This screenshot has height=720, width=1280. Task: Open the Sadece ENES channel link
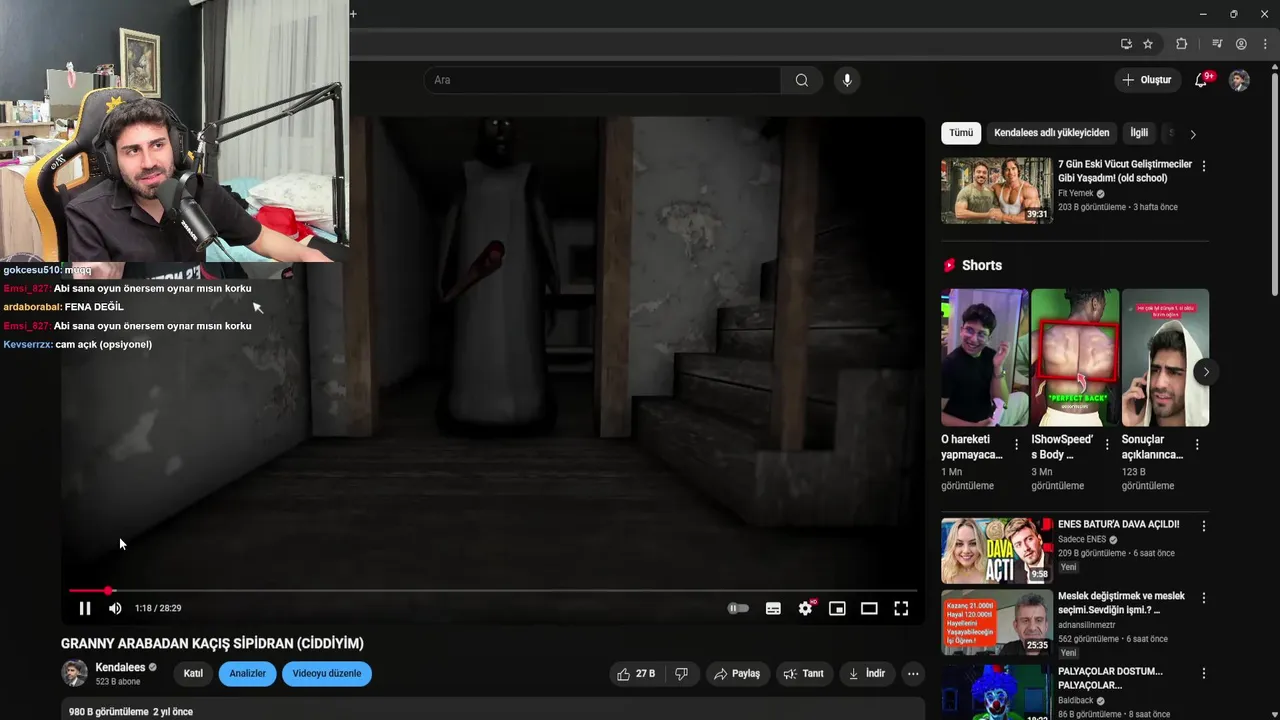[1082, 539]
